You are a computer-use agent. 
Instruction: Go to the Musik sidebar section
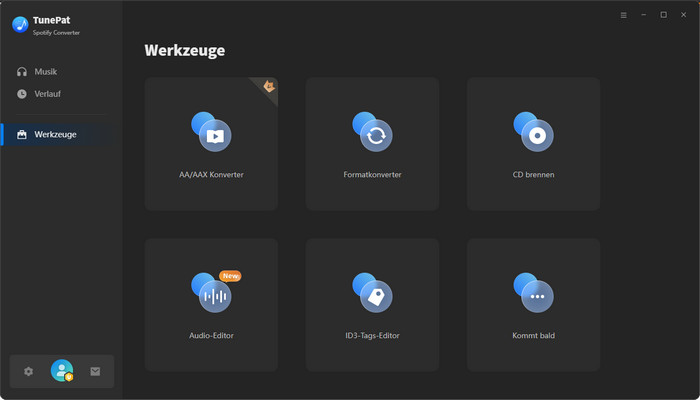pyautogui.click(x=46, y=72)
